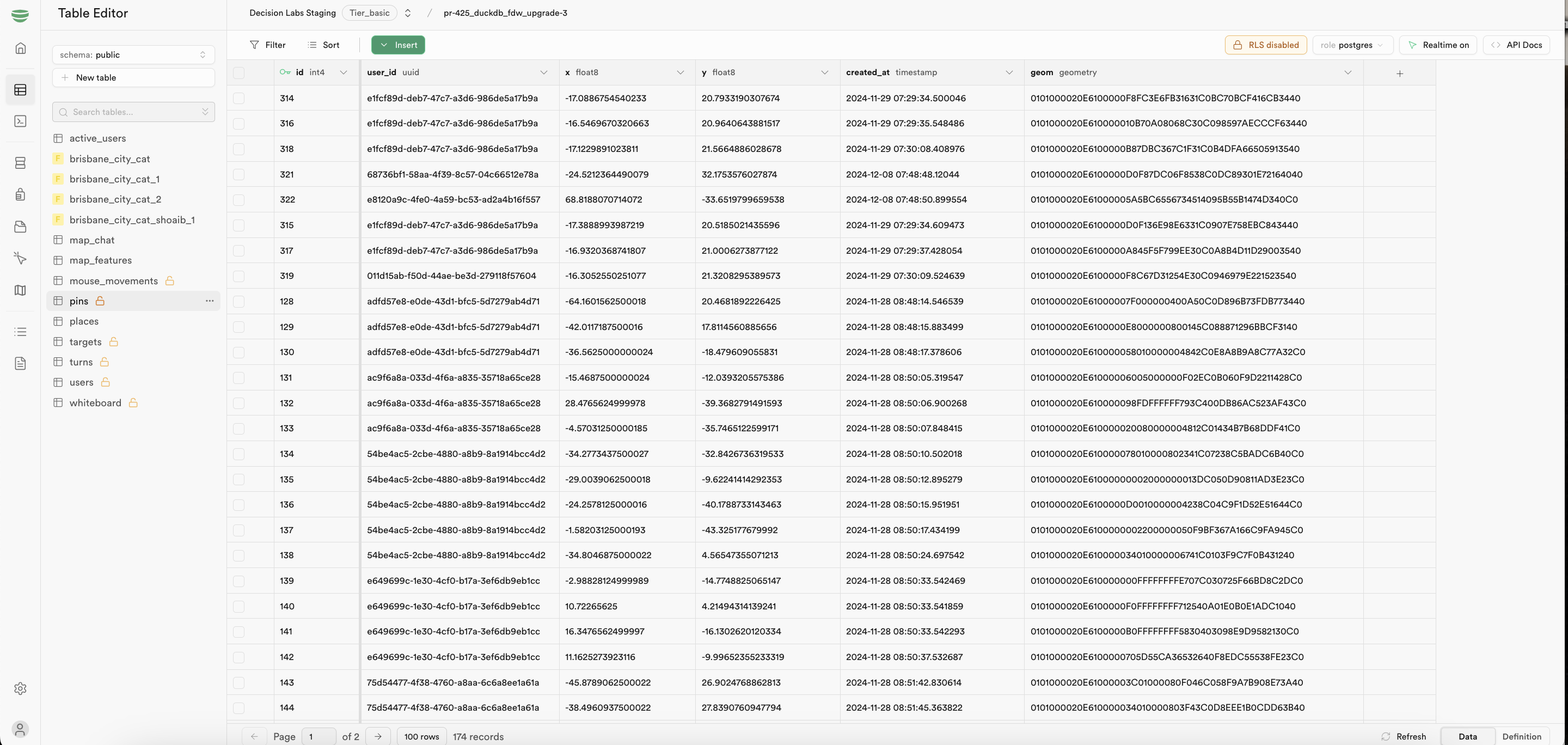Open the Home dashboard icon
1568x745 pixels.
[21, 47]
